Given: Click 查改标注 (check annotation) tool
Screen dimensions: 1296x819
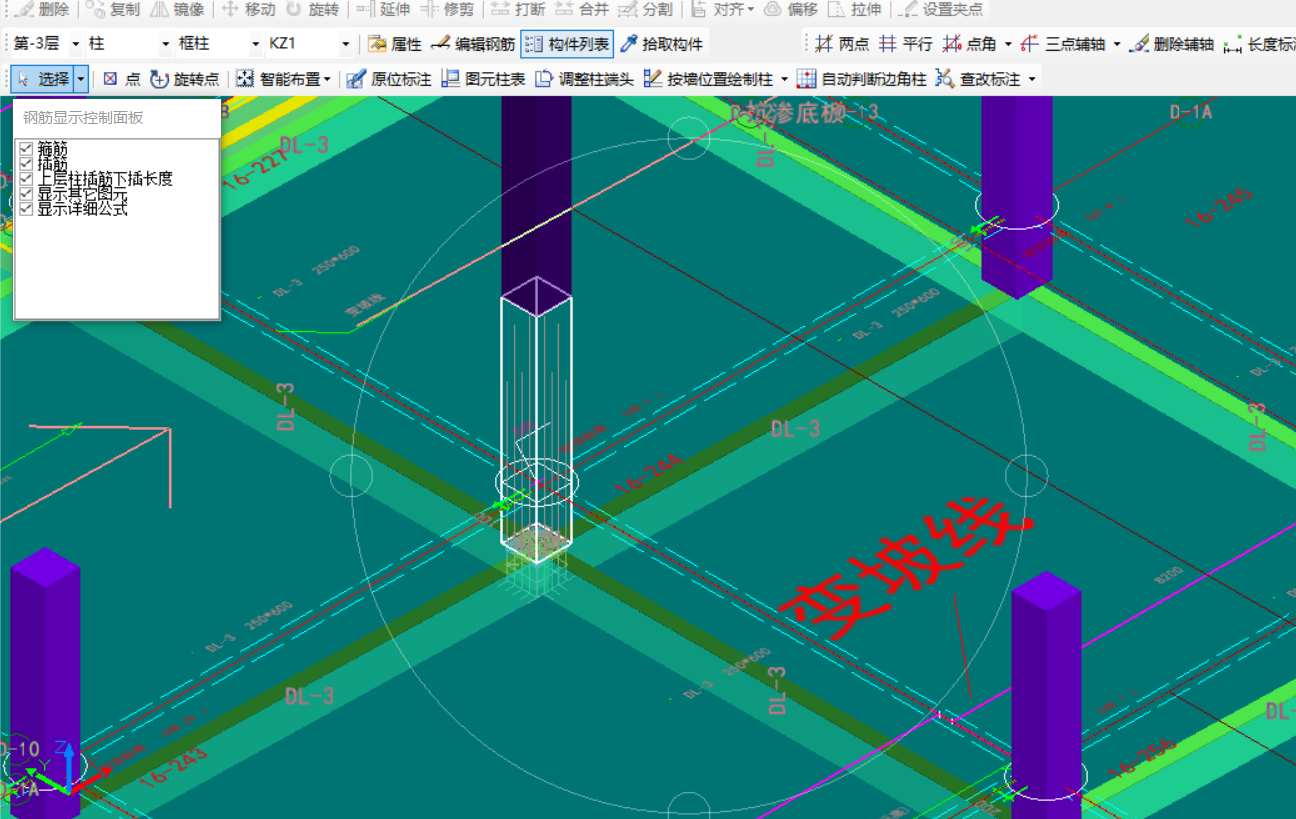Looking at the screenshot, I should pyautogui.click(x=978, y=78).
